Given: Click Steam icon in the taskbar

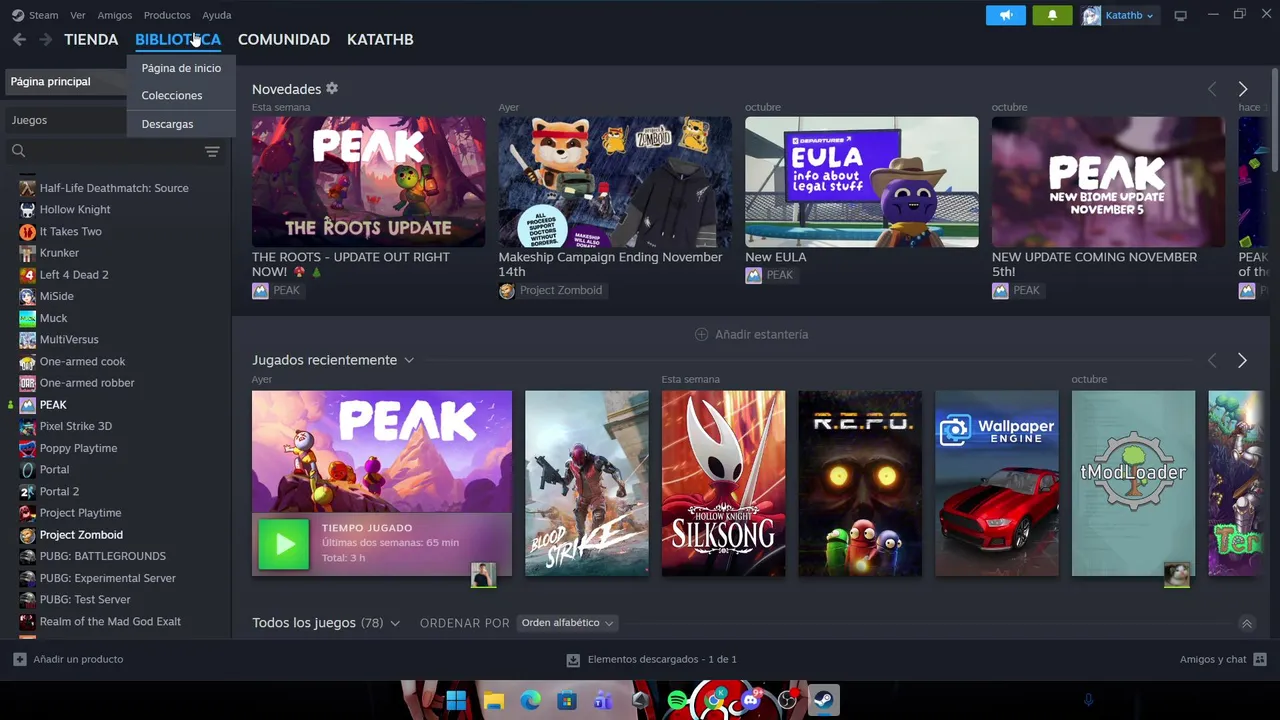Looking at the screenshot, I should [x=824, y=700].
